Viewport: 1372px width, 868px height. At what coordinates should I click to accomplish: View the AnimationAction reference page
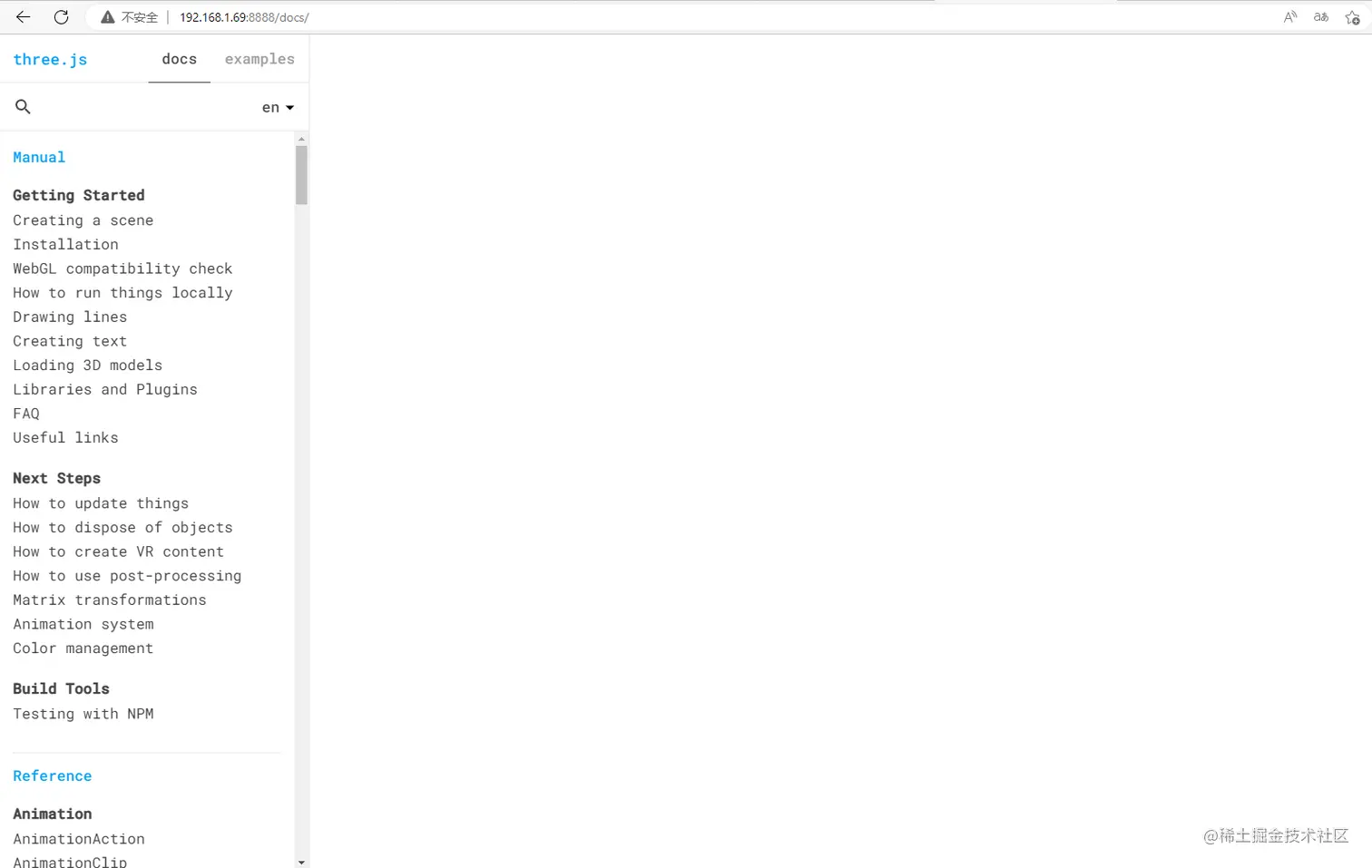pyautogui.click(x=78, y=839)
